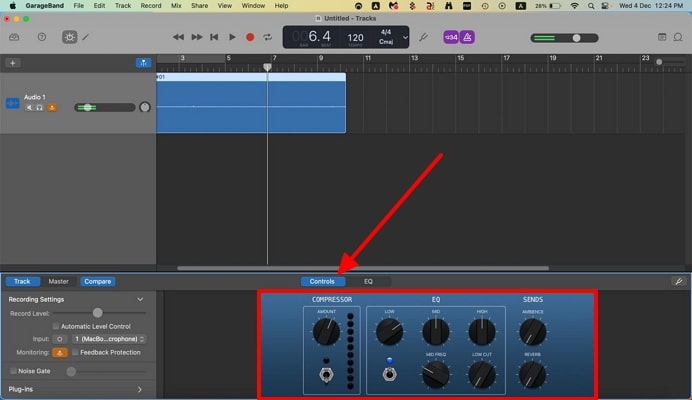Open the Mix menu

click(176, 6)
